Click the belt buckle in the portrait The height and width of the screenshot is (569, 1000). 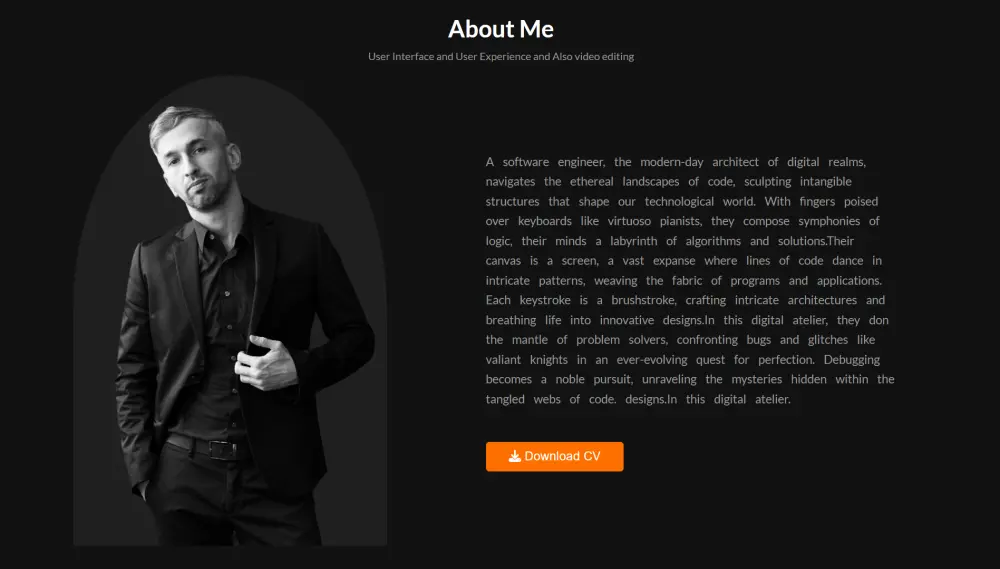[221, 450]
